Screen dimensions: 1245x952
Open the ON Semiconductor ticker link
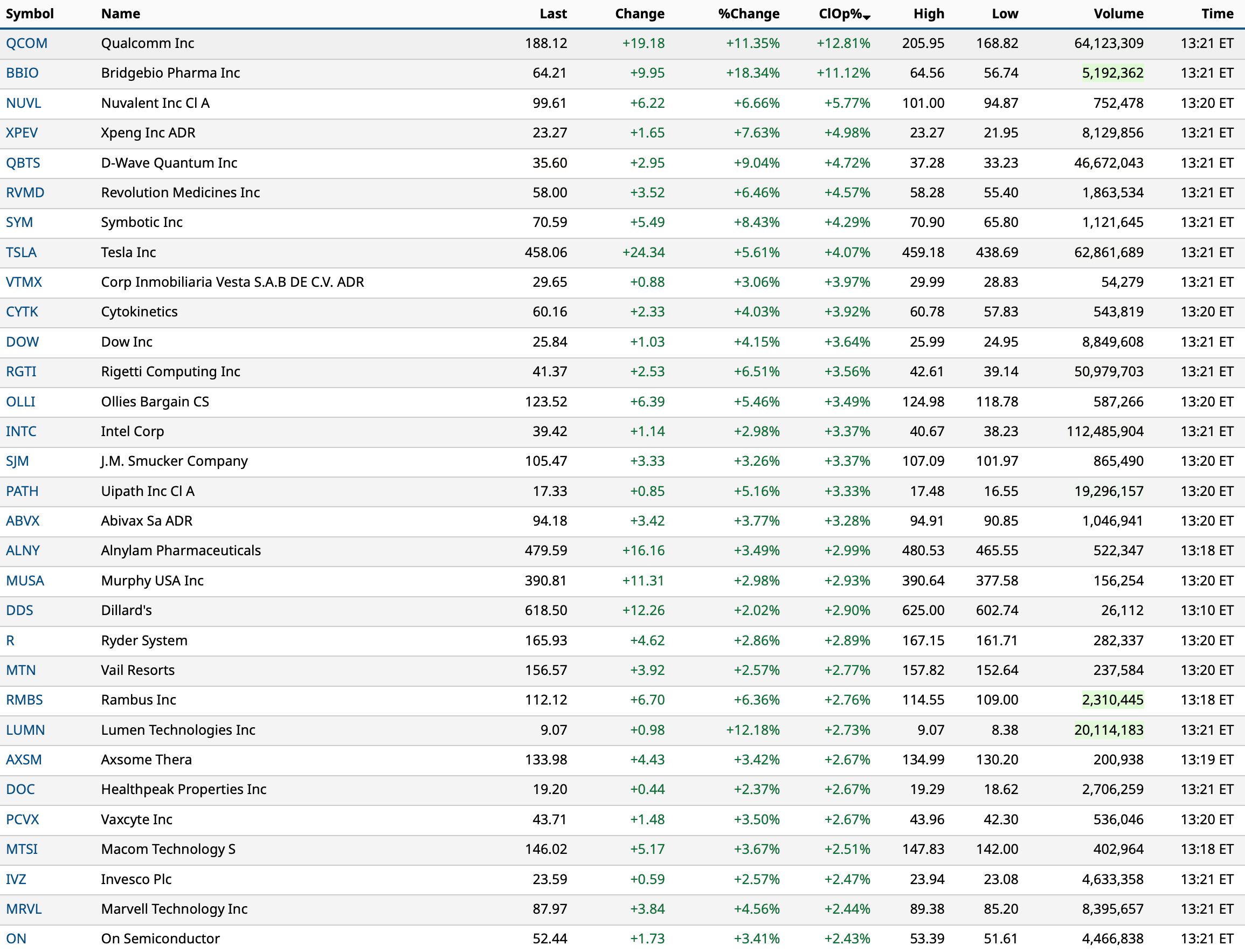[16, 939]
